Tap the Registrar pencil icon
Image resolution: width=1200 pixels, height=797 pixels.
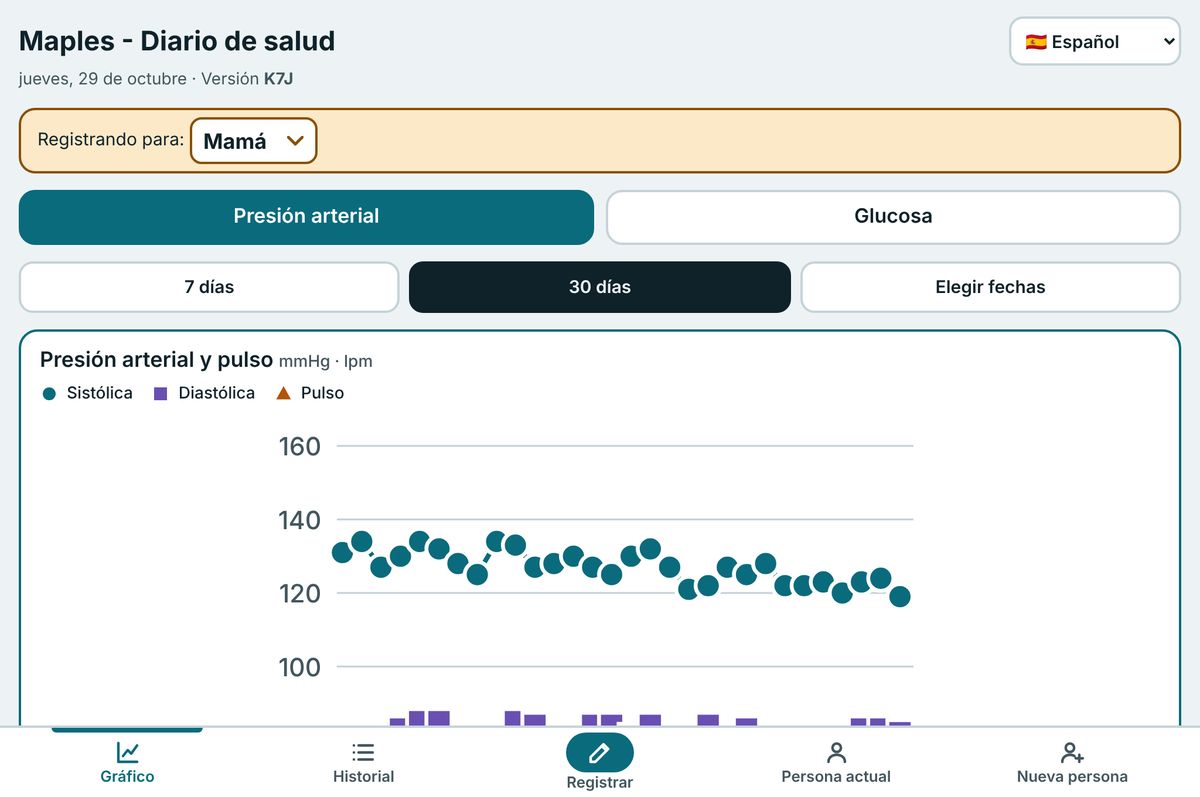[600, 752]
